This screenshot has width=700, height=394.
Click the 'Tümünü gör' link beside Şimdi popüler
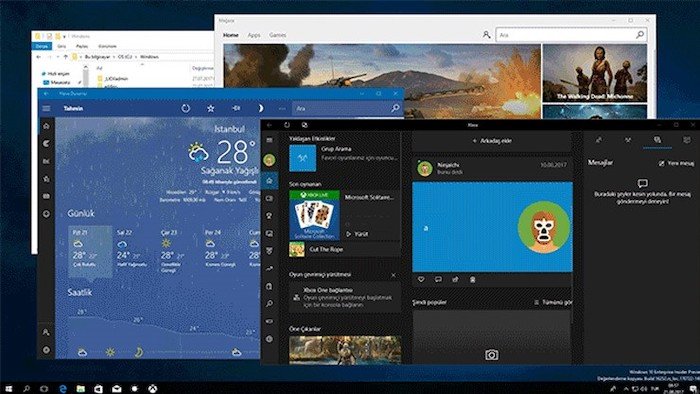554,302
